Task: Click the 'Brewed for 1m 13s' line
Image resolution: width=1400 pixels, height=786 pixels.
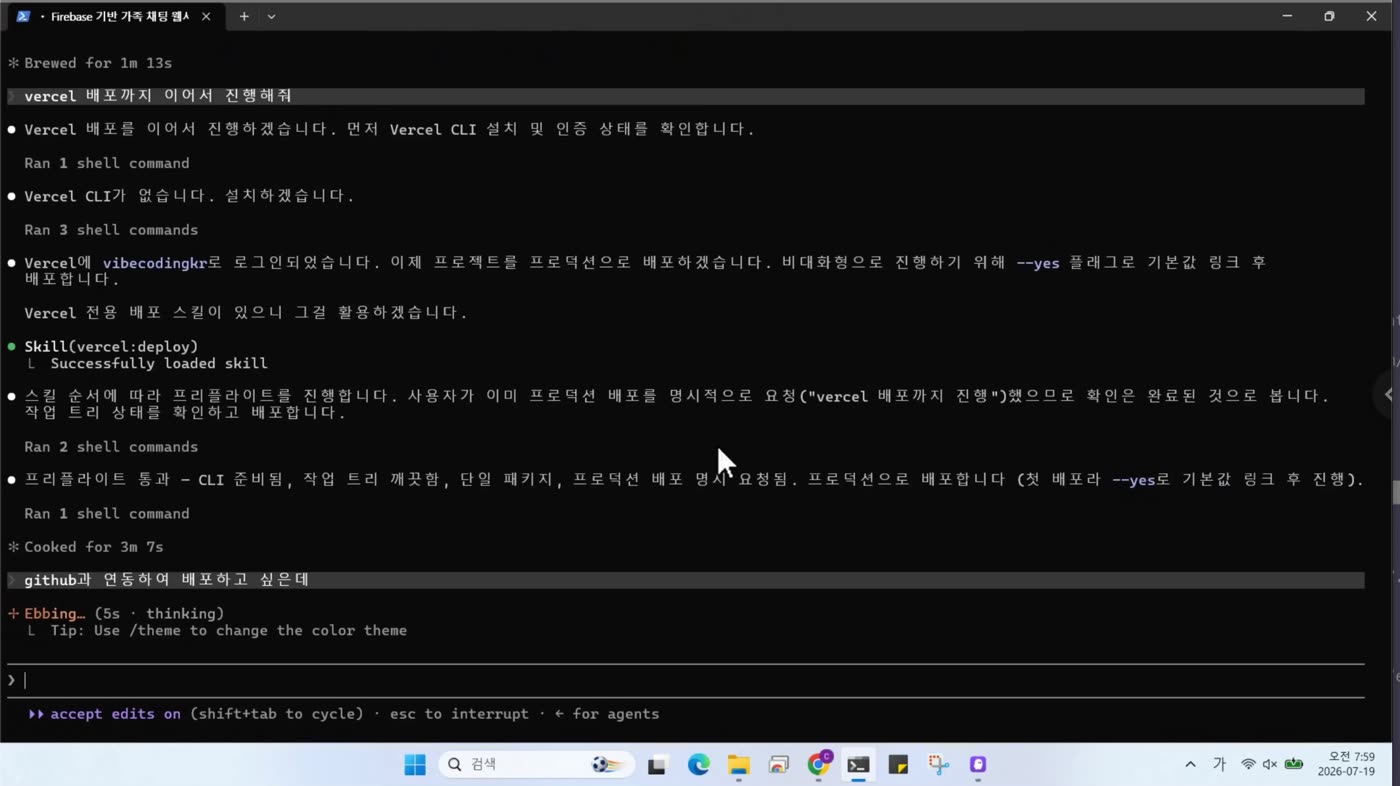Action: (90, 63)
